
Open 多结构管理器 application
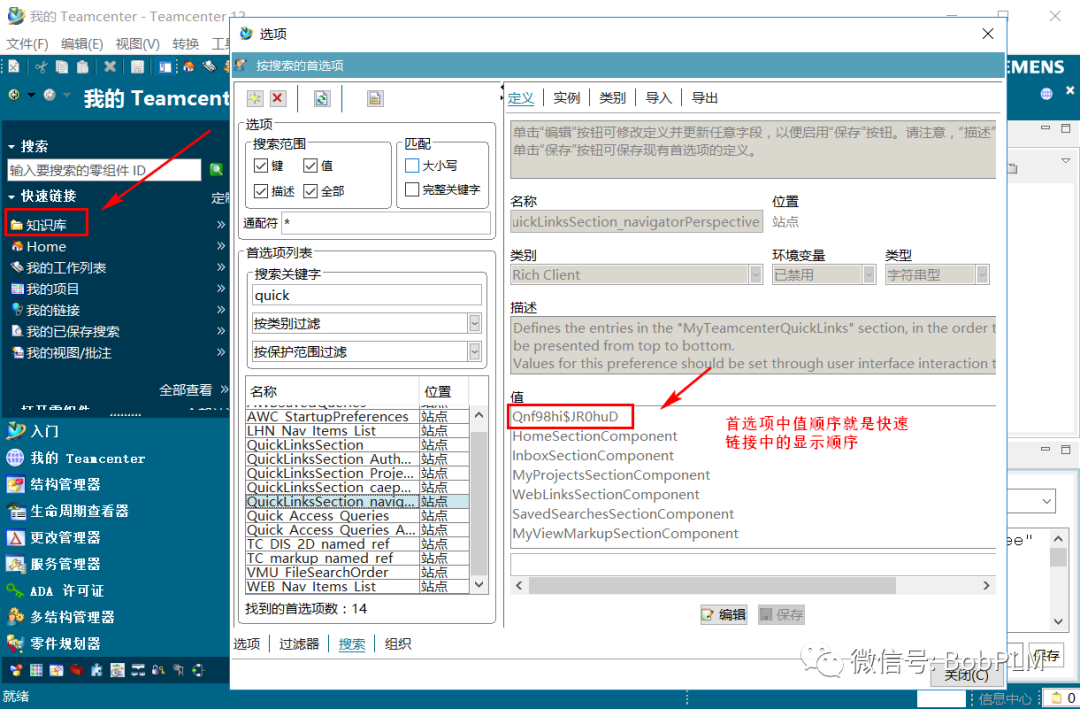pos(61,617)
